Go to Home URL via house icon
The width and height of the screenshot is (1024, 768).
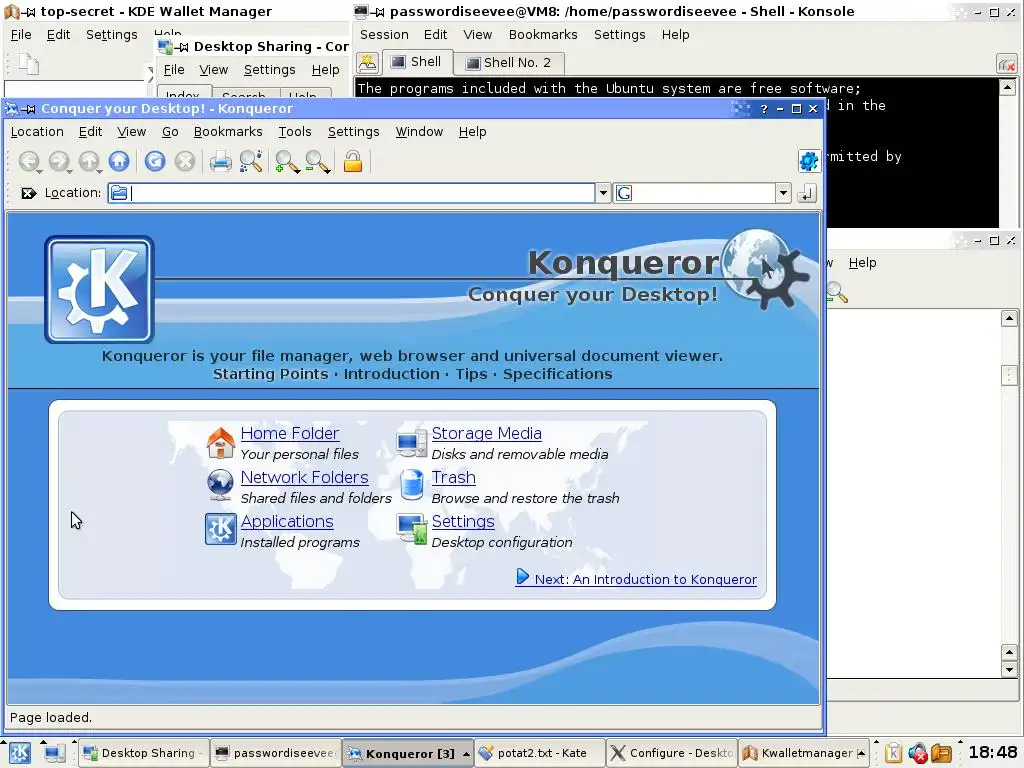point(119,161)
